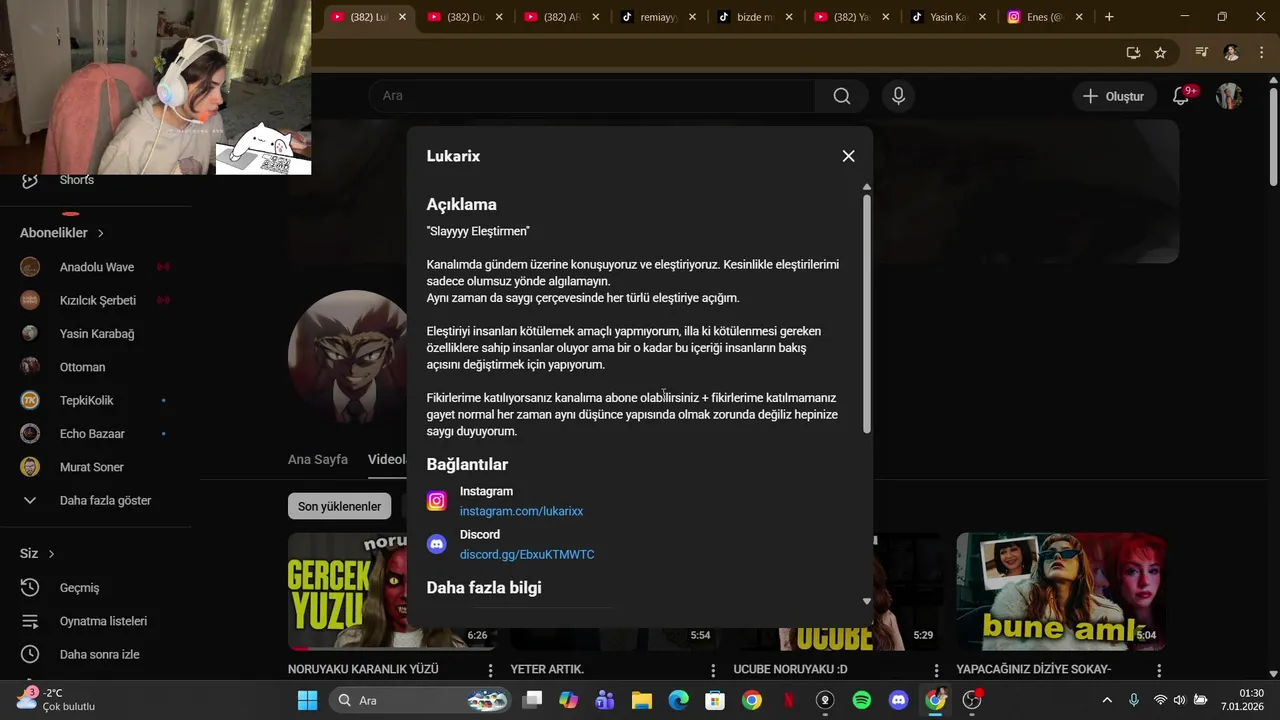
Task: Close the Lukarix description dialog
Action: tap(848, 156)
